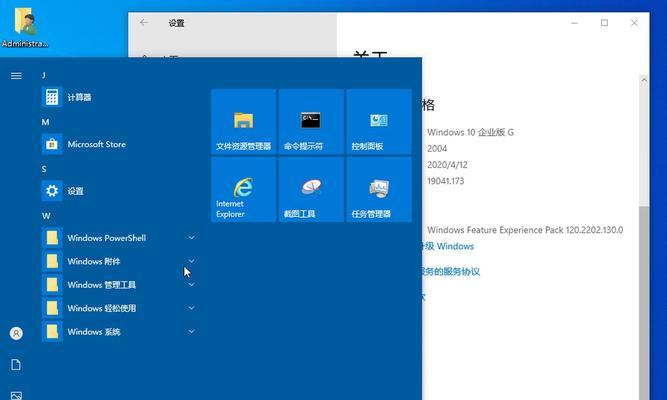Select the install date 2020/4/12
Screen dimensions: 667x400
point(447,165)
